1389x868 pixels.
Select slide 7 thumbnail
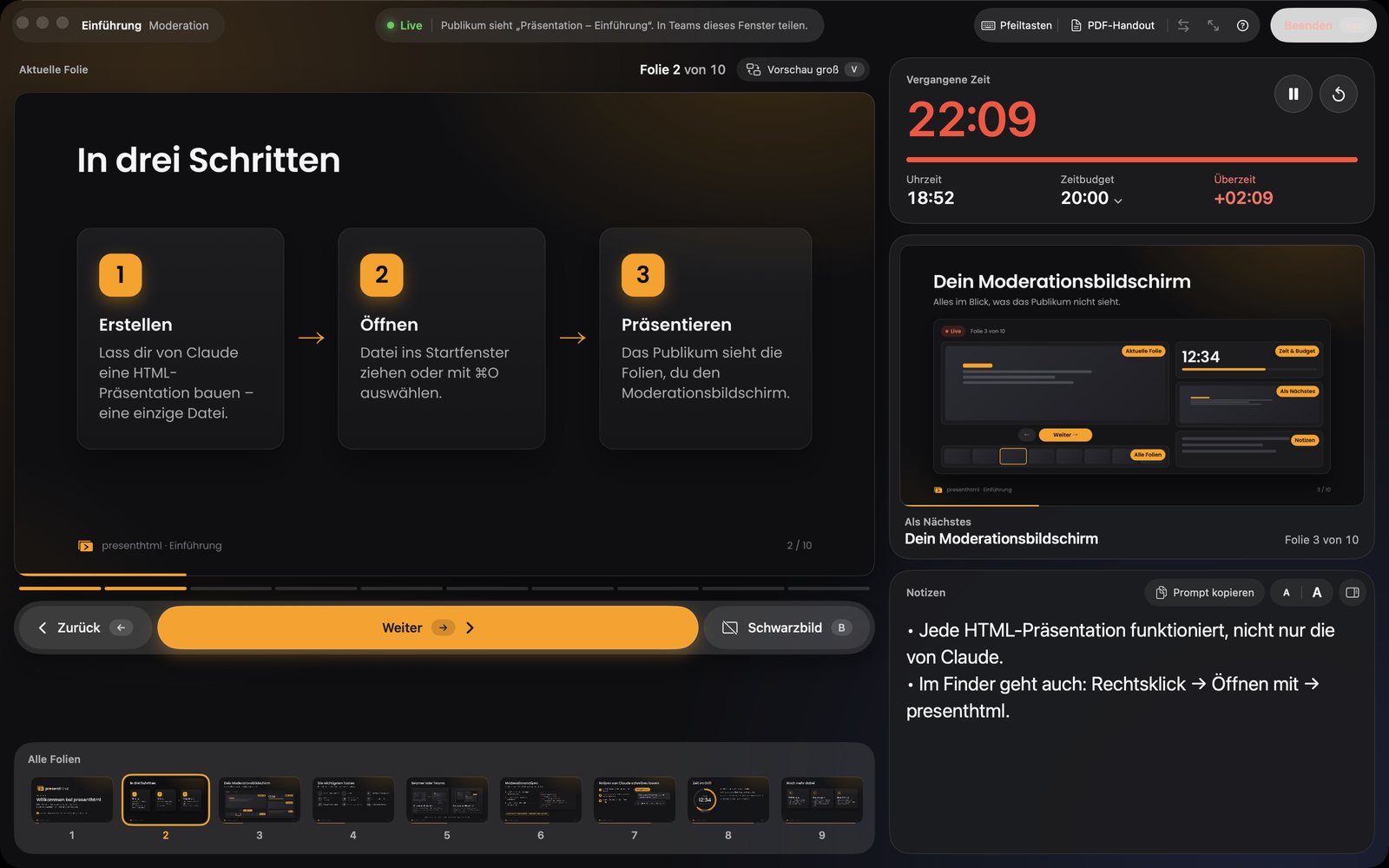pos(635,799)
